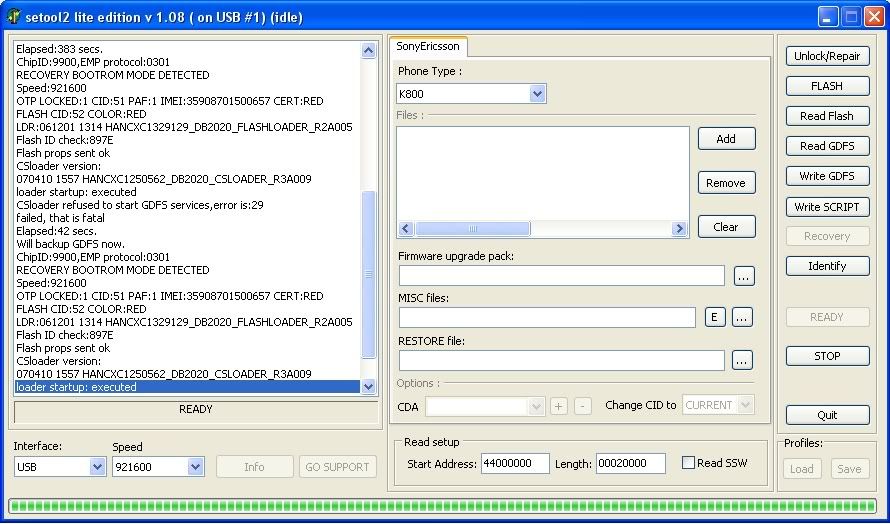The width and height of the screenshot is (890, 524).
Task: Clear the Files list
Action: pyautogui.click(x=726, y=227)
